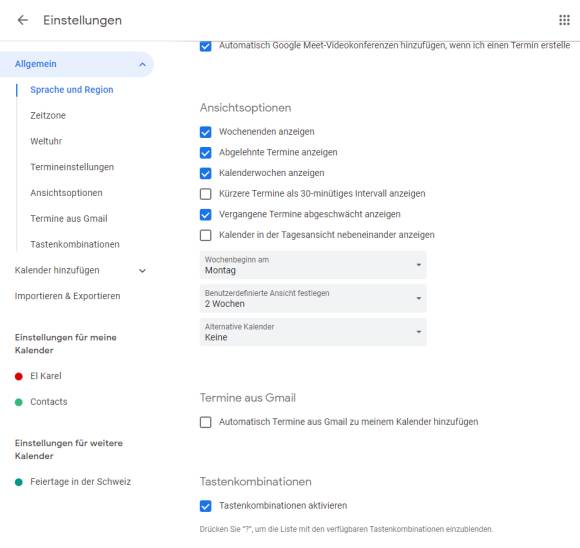Expand the Kalender hinzufügen chevron

tap(142, 270)
